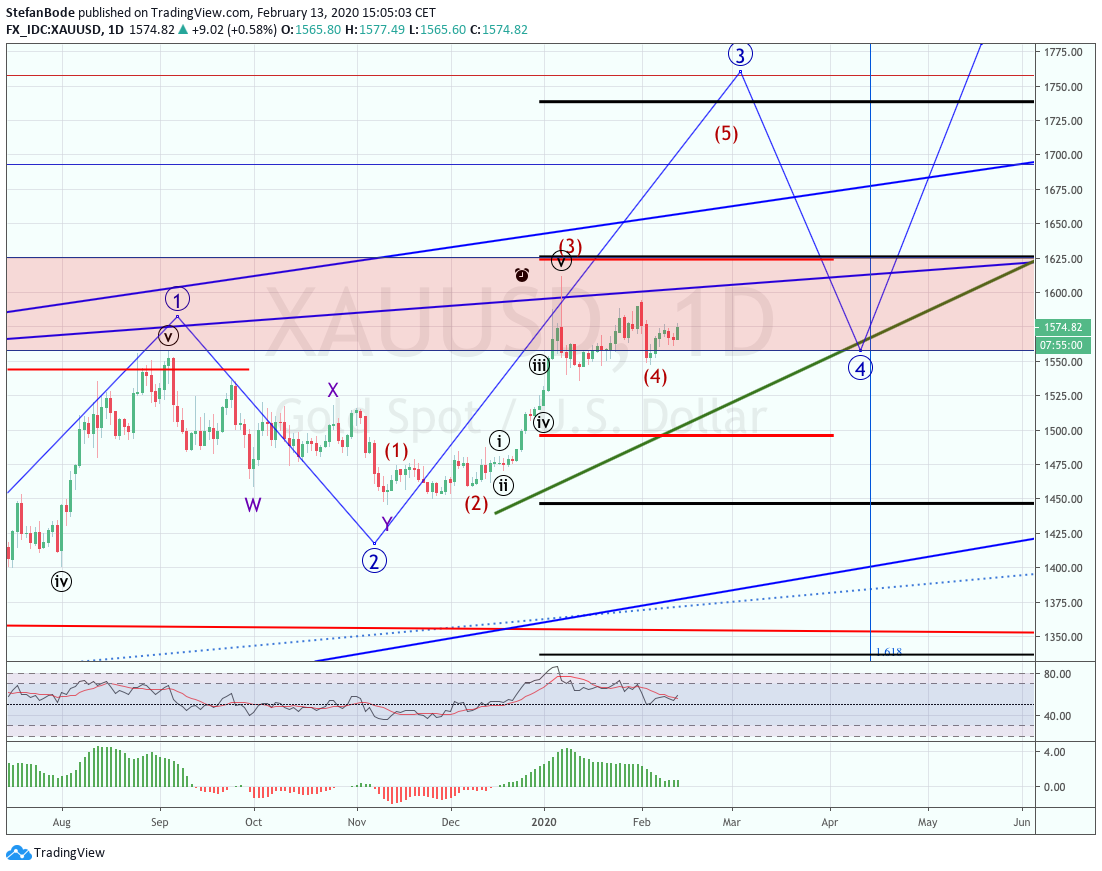The image size is (1102, 871).
Task: Select the red (2) wave label
Action: [x=476, y=503]
